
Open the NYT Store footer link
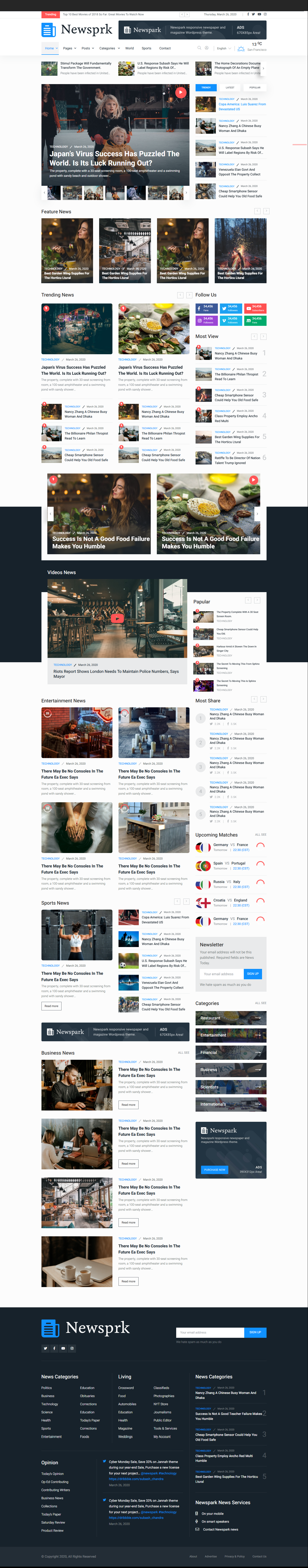coord(161,1404)
